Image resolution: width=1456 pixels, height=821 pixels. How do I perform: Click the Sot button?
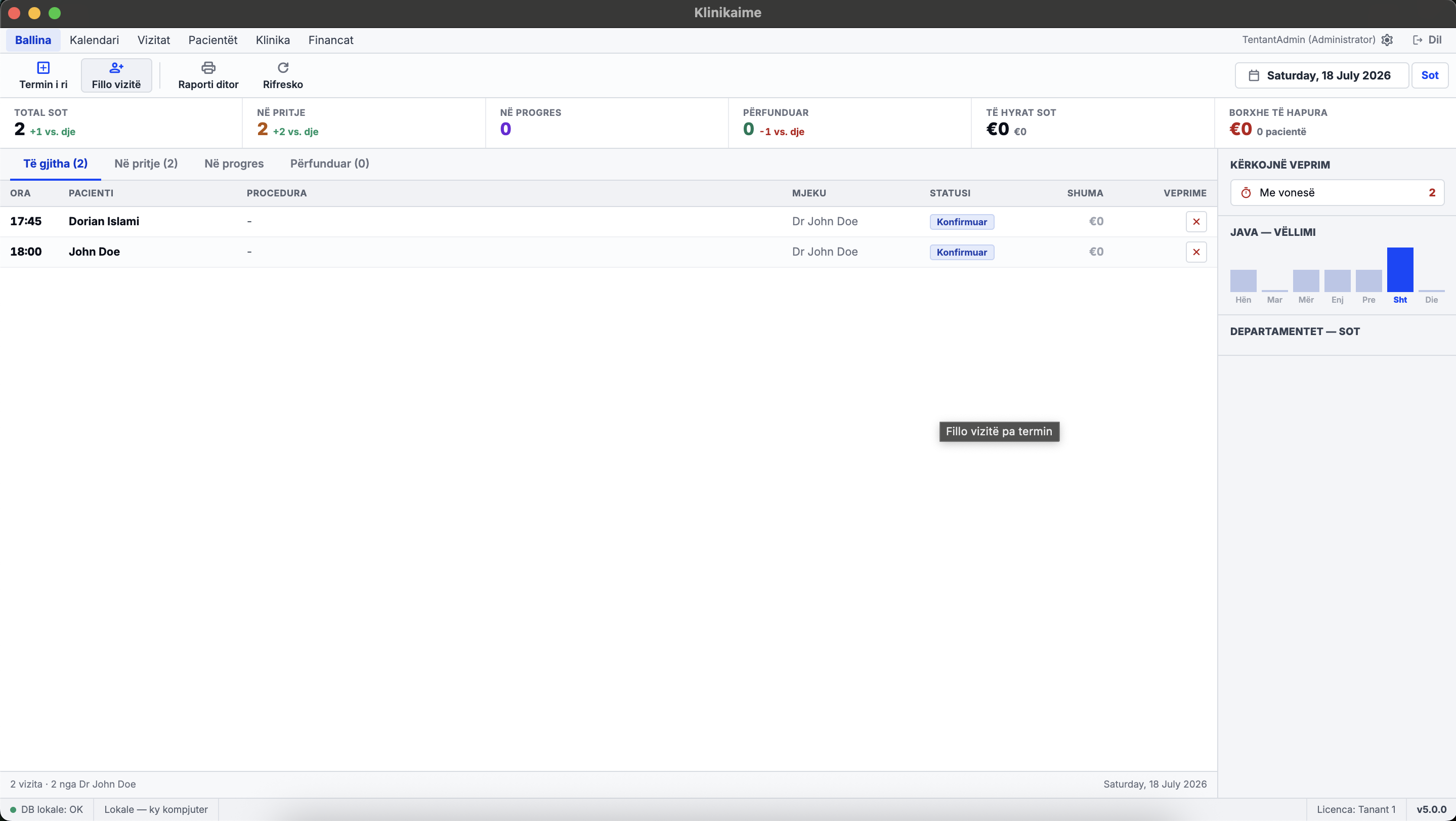(1429, 75)
